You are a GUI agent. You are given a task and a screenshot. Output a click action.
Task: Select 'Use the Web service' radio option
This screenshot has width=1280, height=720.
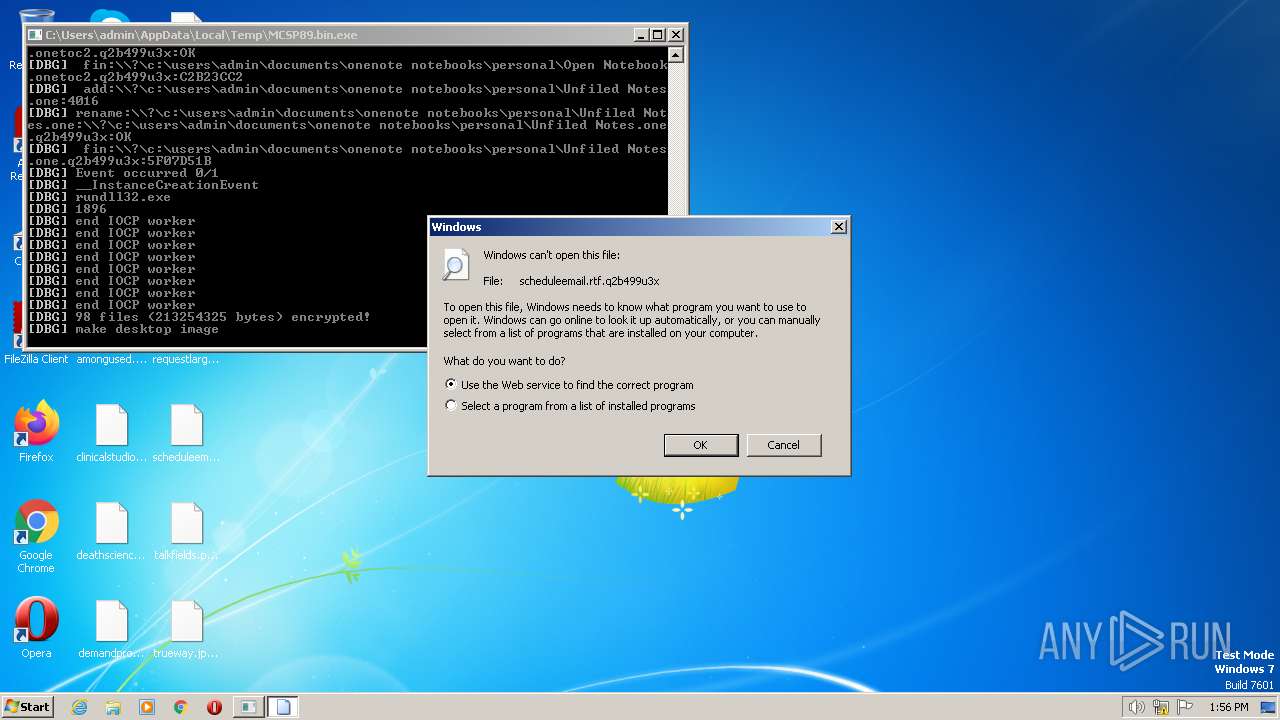click(x=451, y=384)
